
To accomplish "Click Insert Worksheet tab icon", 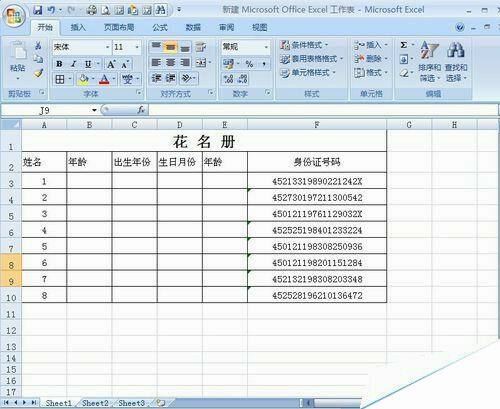I will pyautogui.click(x=161, y=403).
